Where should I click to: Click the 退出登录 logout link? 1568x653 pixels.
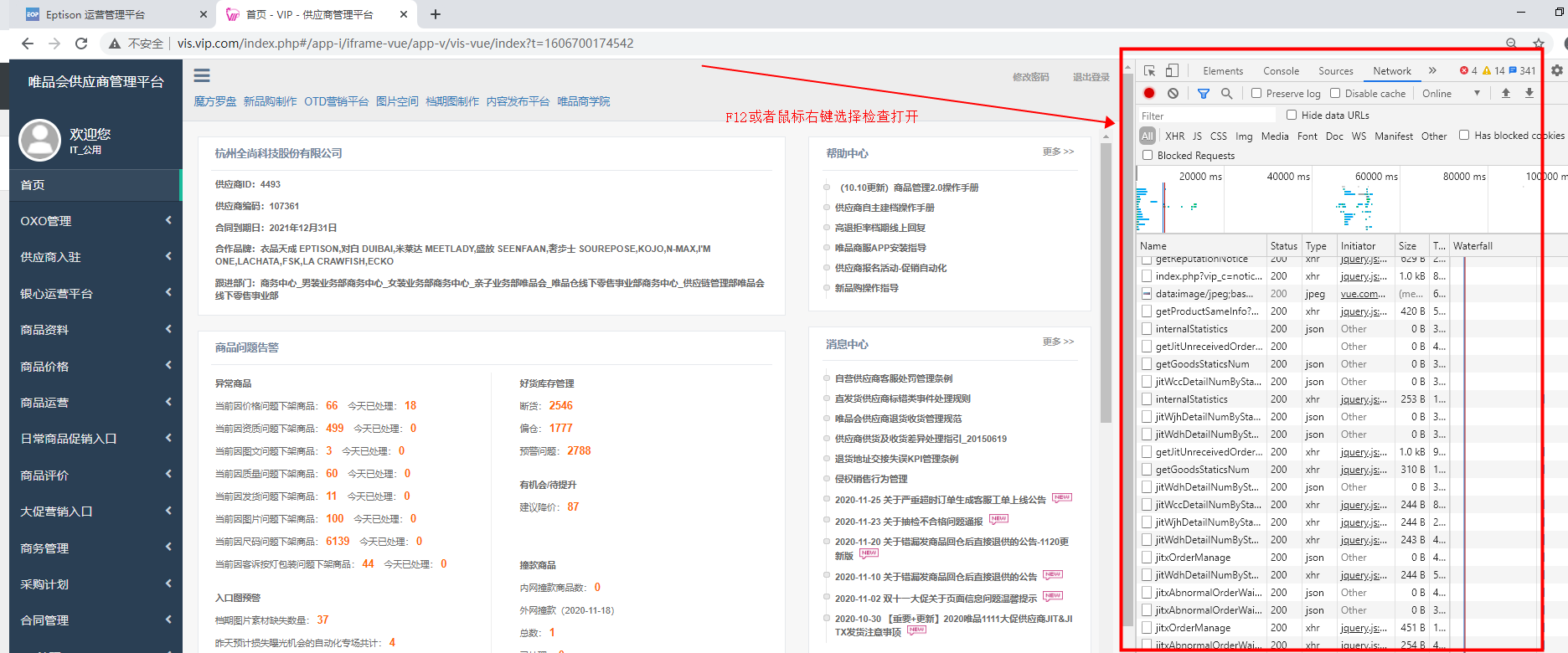coord(1091,77)
